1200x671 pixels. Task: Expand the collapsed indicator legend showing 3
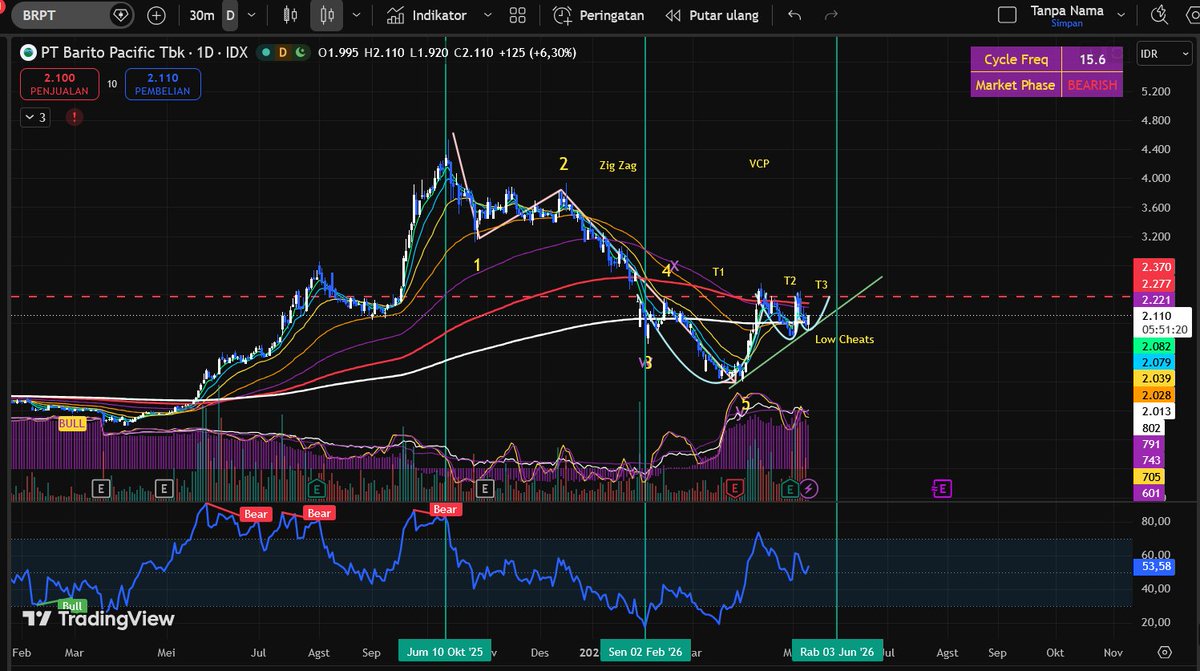coord(35,118)
